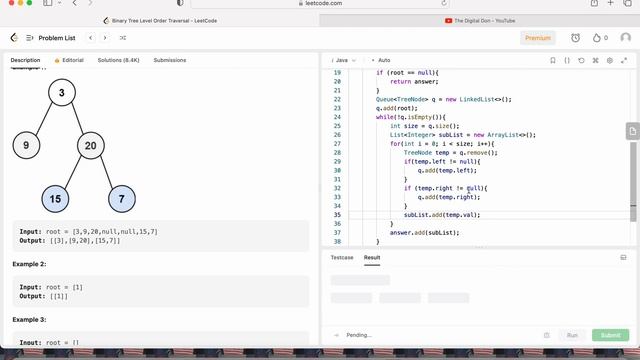Click code line 'return answer;'
Image resolution: width=640 pixels, height=360 pixels.
[x=414, y=82]
